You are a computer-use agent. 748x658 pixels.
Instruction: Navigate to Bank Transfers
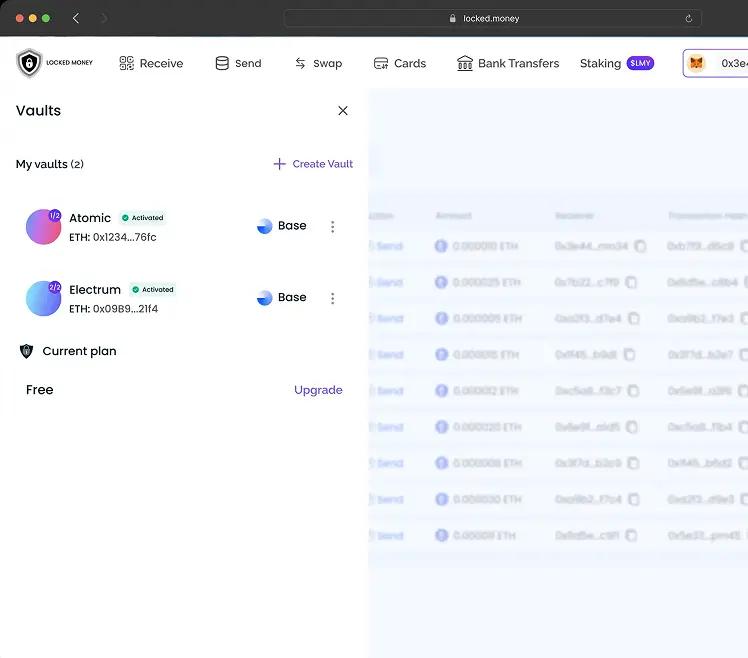507,63
